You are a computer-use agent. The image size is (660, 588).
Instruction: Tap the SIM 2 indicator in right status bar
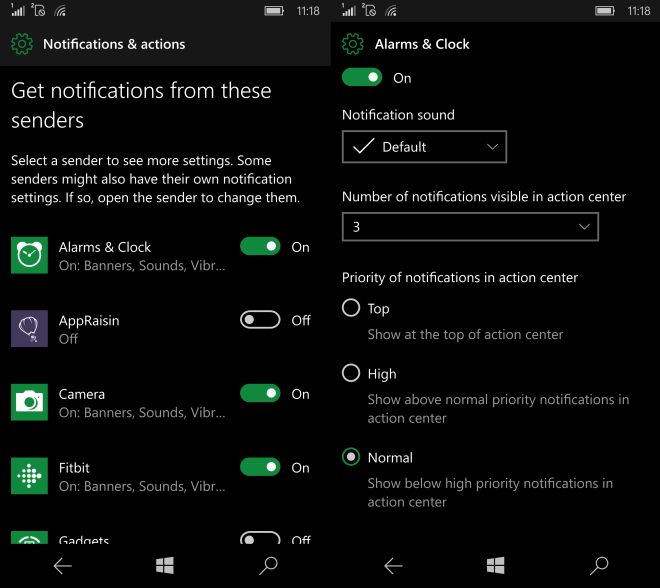pos(369,10)
